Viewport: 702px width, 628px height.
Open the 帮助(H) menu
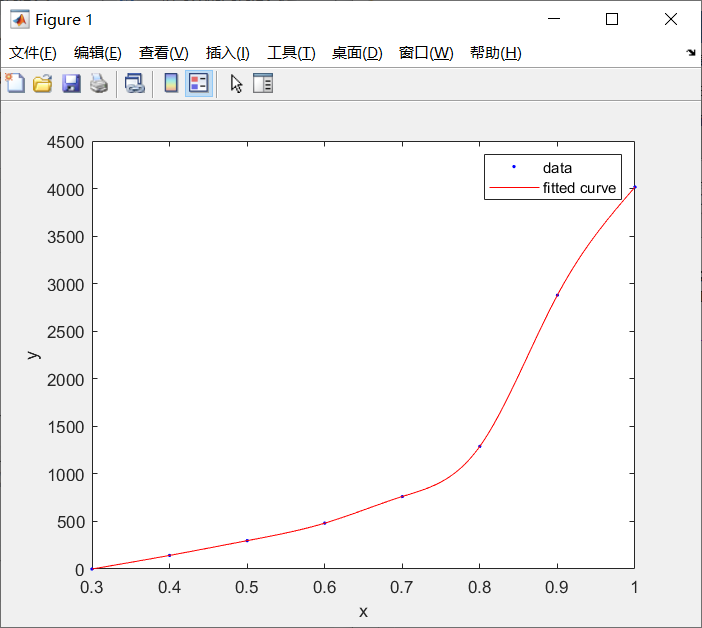pyautogui.click(x=496, y=53)
